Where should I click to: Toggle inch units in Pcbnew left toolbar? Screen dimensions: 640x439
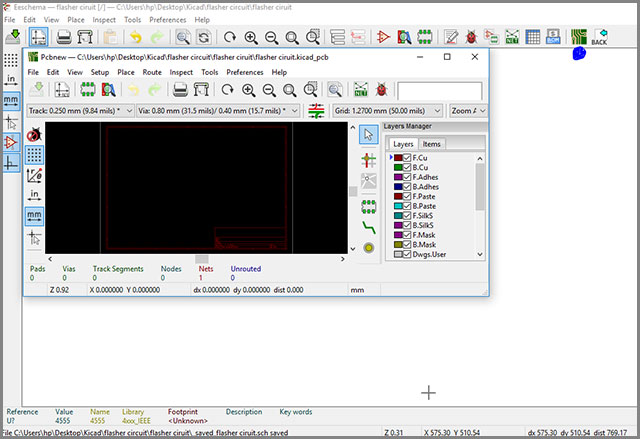click(x=34, y=195)
